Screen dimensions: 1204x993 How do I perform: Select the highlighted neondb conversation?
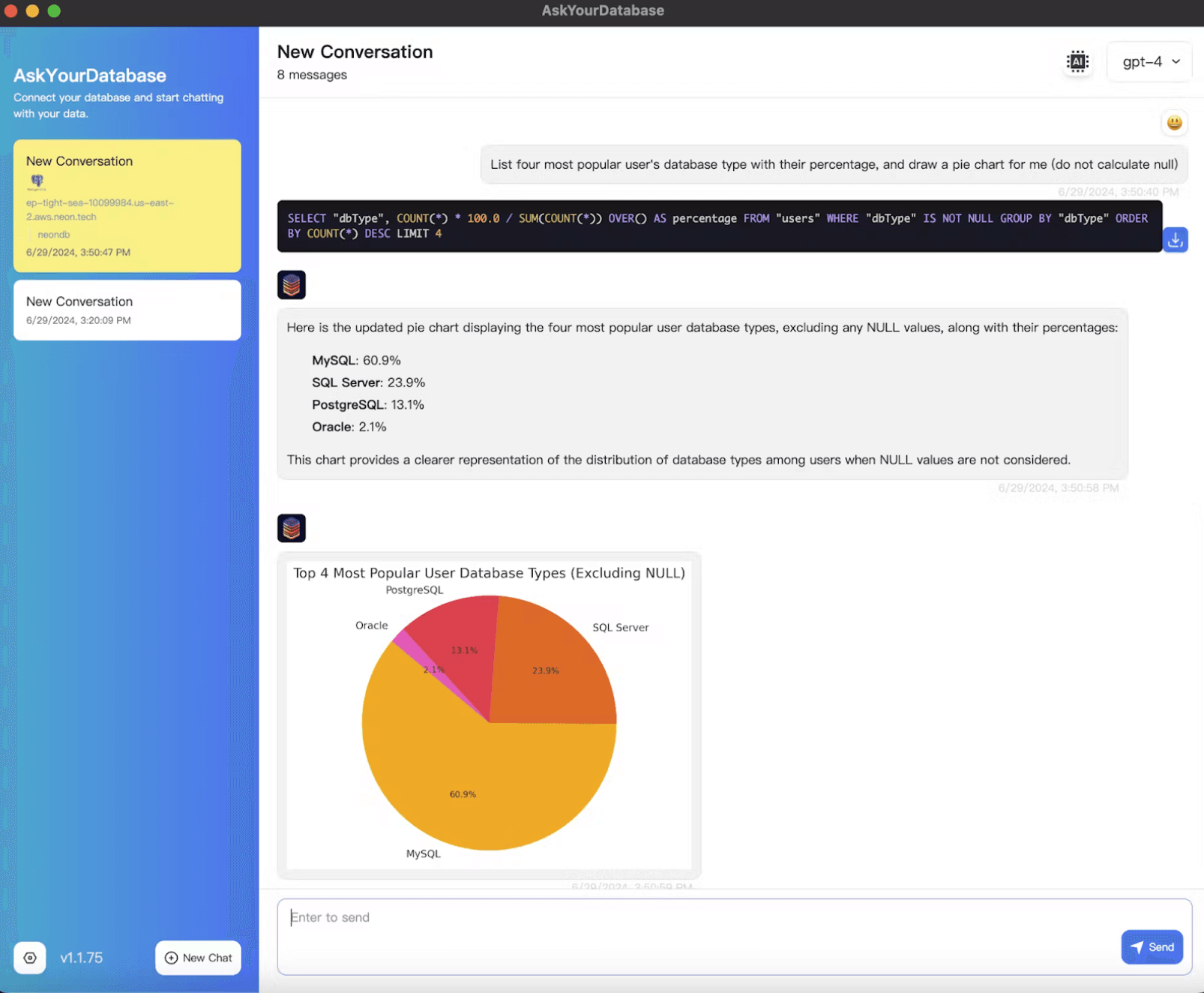pos(127,206)
